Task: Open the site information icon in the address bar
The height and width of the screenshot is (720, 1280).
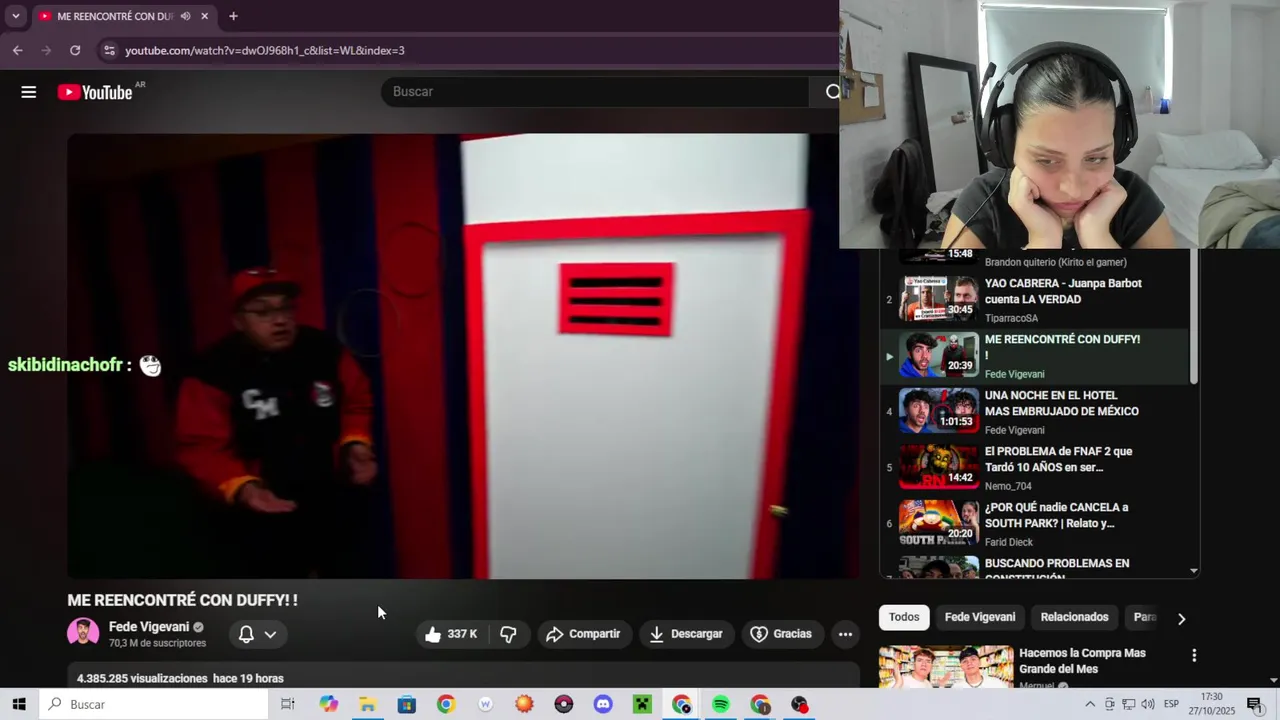Action: click(109, 50)
